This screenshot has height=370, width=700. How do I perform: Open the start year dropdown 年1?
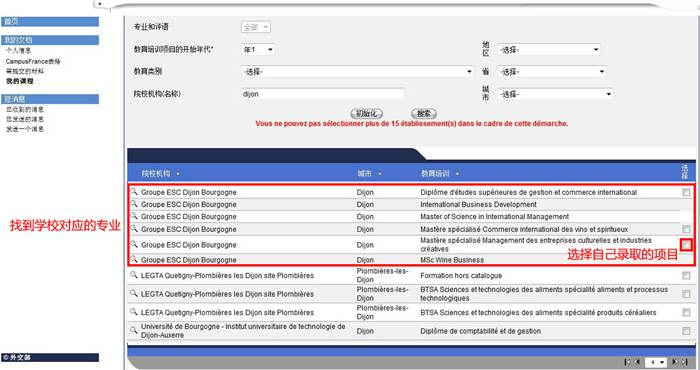click(258, 50)
